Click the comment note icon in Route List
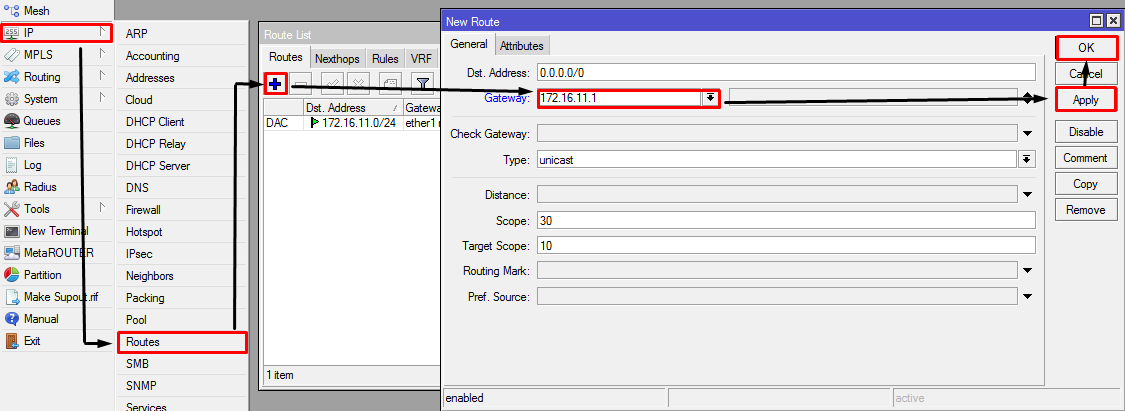 390,84
